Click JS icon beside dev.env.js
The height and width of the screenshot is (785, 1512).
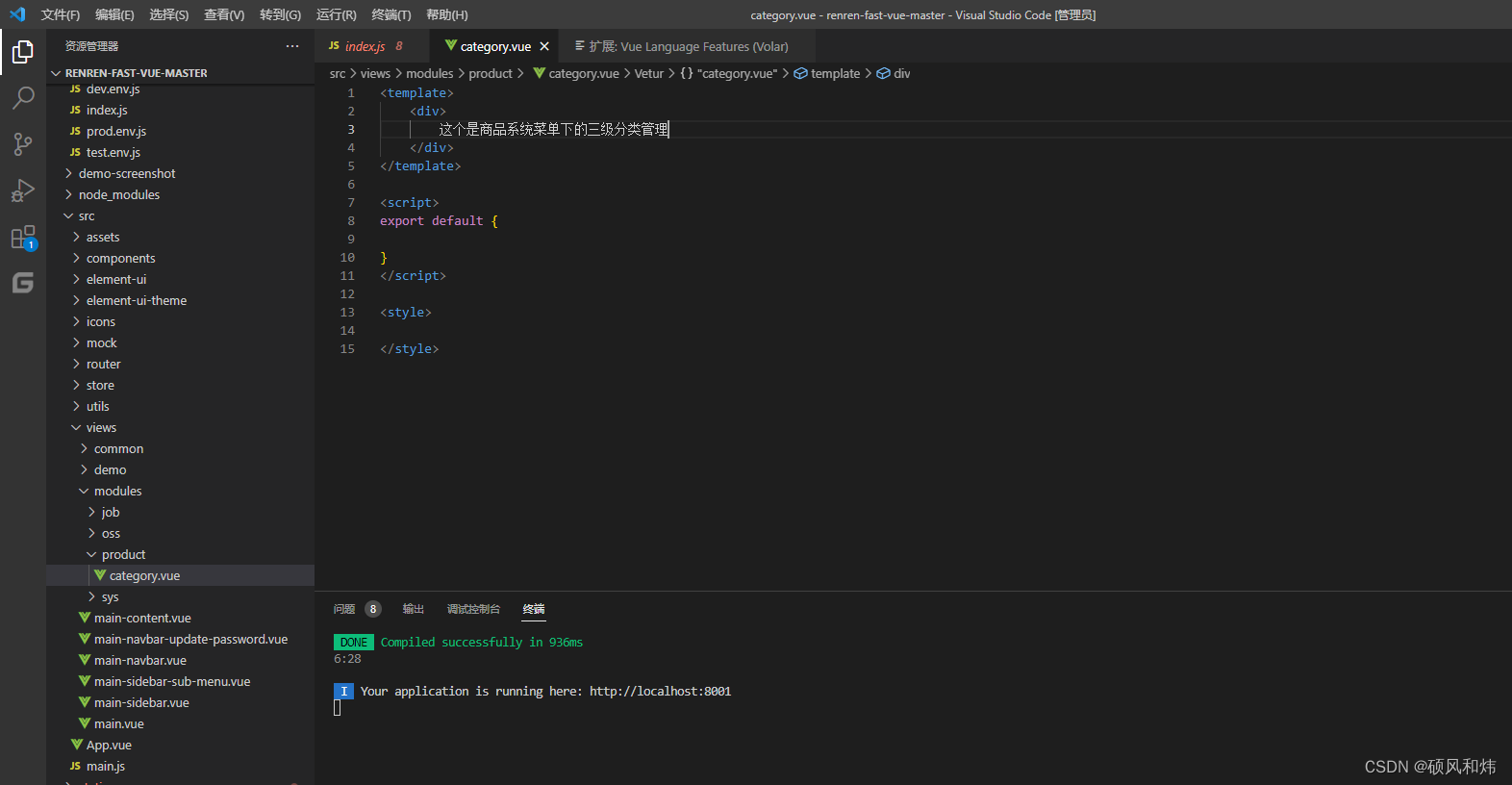coord(75,89)
